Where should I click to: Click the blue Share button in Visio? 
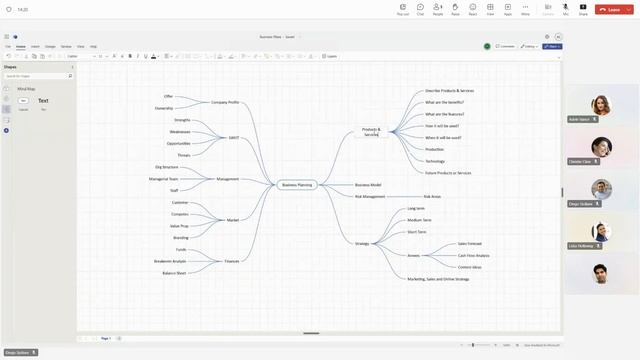(x=552, y=47)
